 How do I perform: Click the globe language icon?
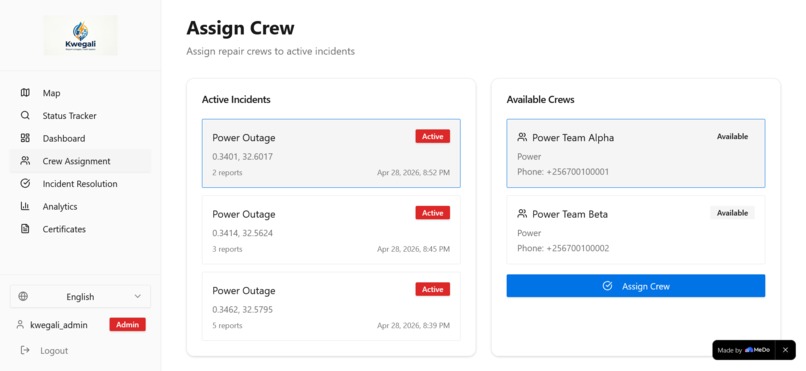point(23,296)
